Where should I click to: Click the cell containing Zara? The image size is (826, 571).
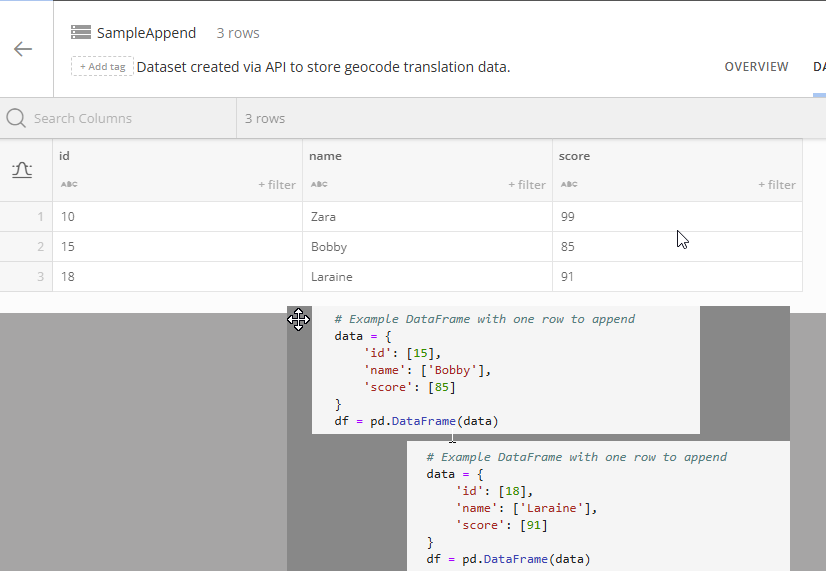(427, 216)
